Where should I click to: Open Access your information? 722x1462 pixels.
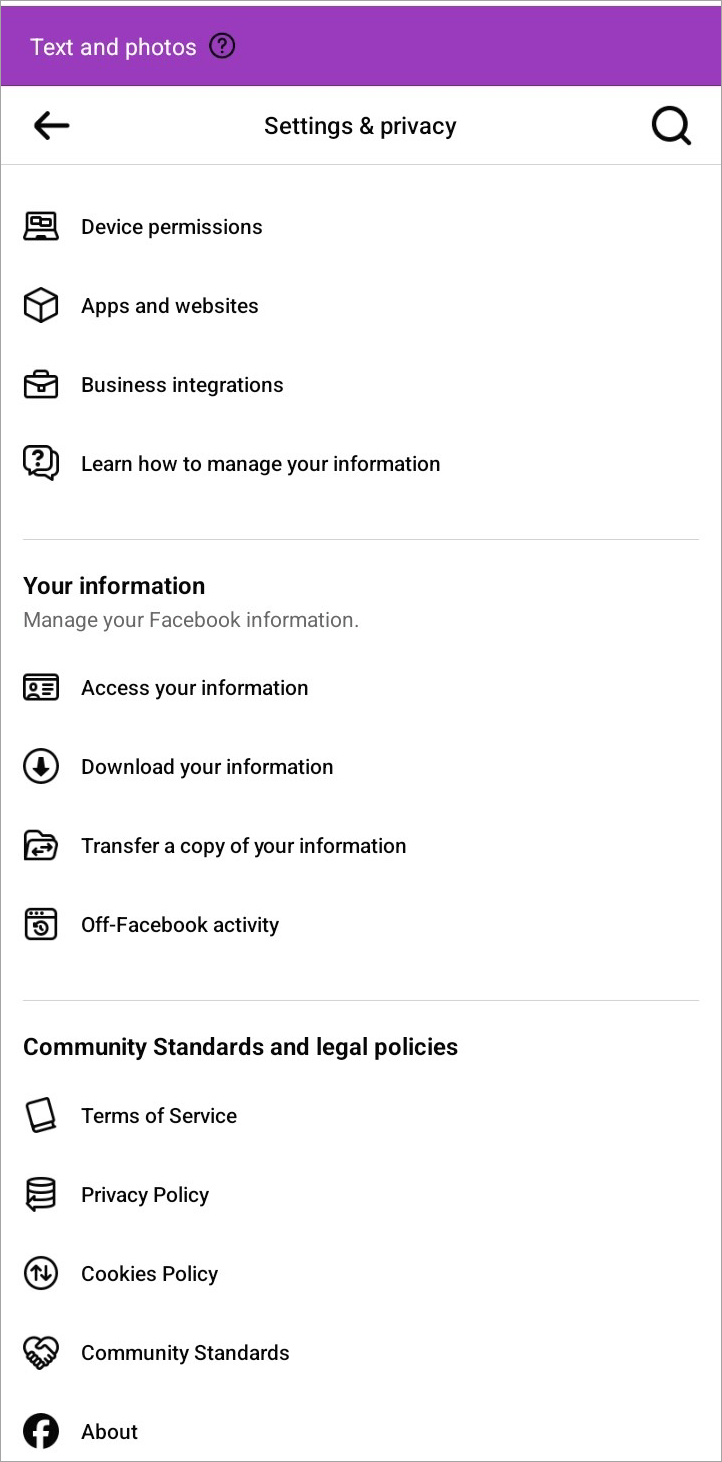(x=195, y=688)
